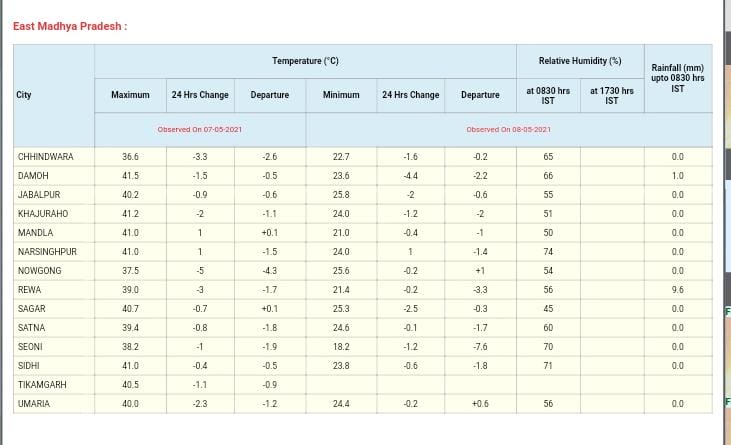This screenshot has width=731, height=445.
Task: Click the East Madhya Pradesh heading
Action: tap(70, 26)
